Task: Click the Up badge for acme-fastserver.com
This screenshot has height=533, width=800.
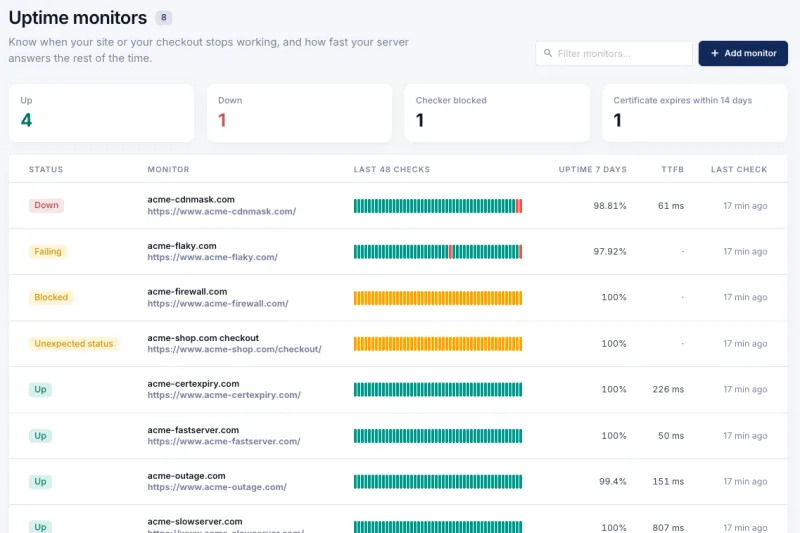Action: pos(40,436)
